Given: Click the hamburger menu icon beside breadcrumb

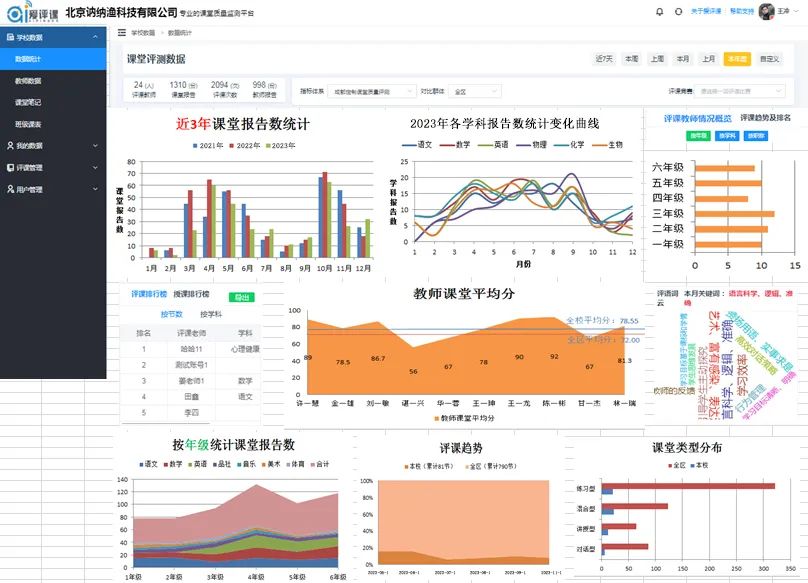Looking at the screenshot, I should tap(122, 33).
